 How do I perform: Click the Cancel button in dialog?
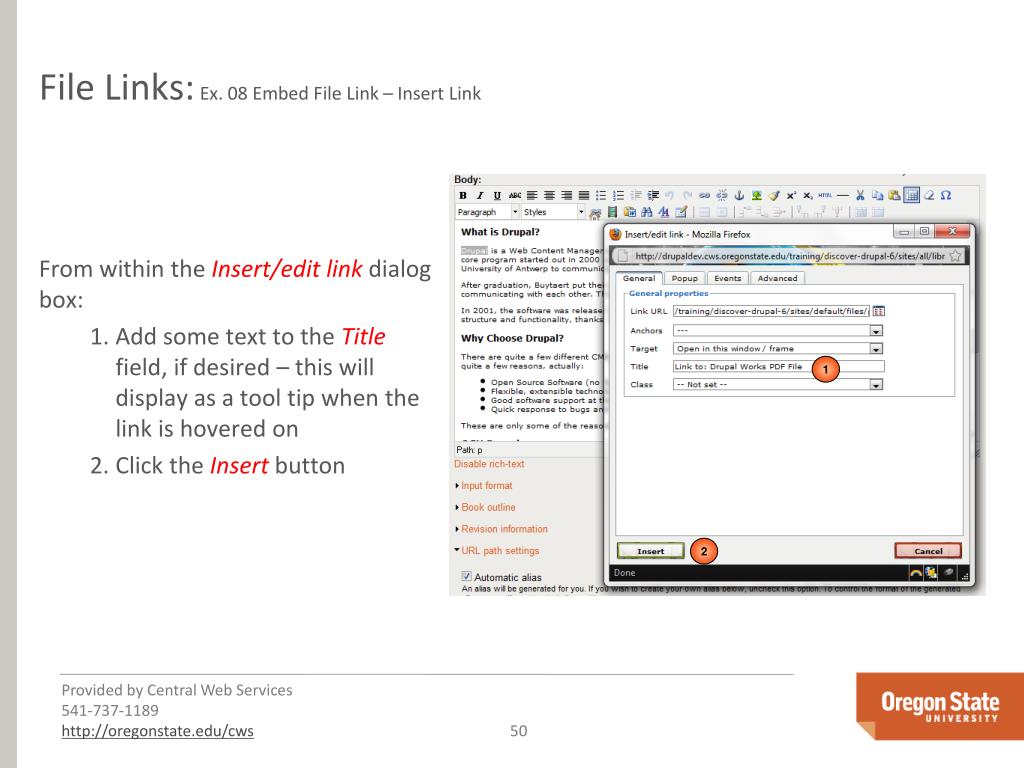pyautogui.click(x=928, y=551)
